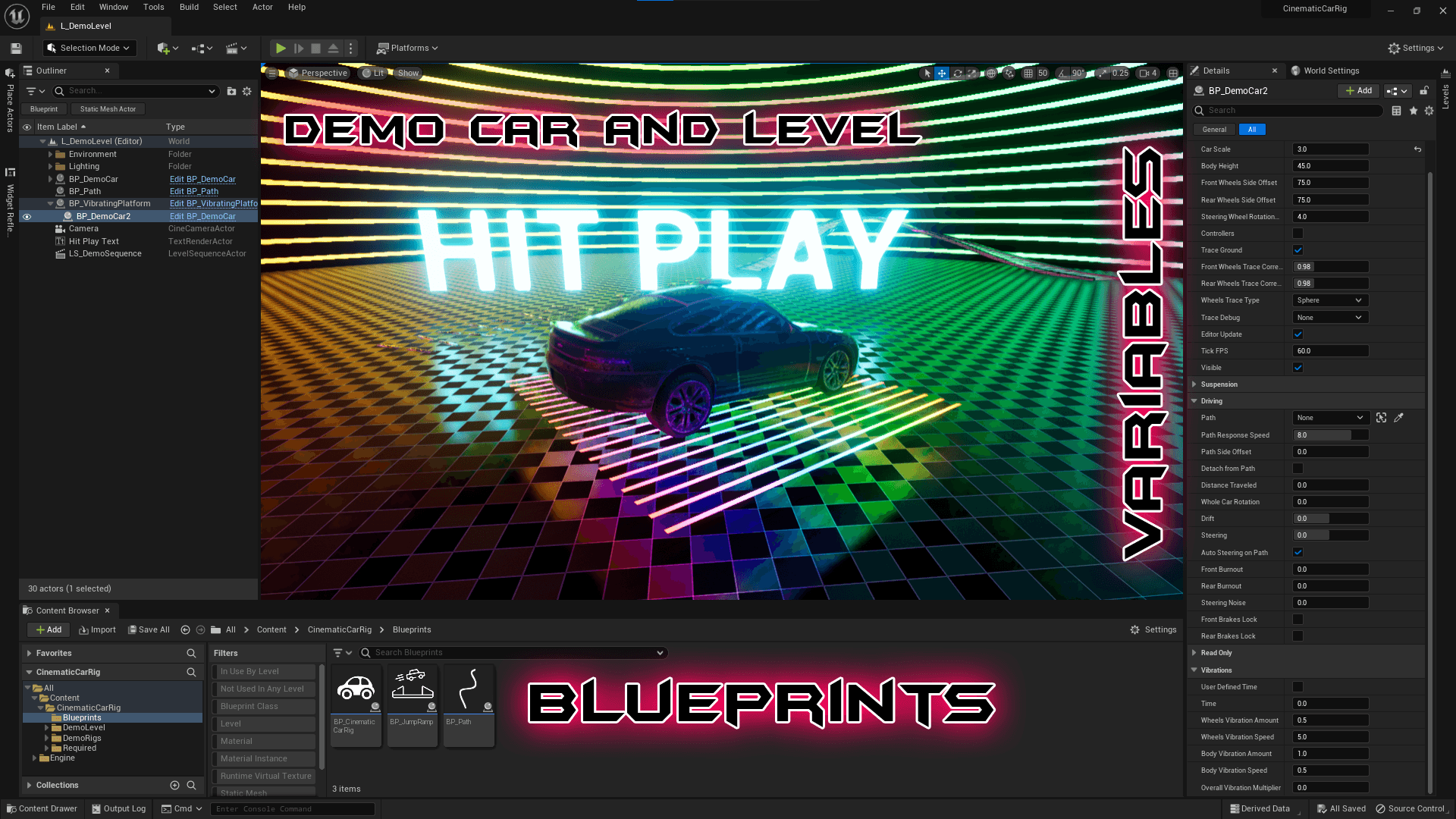
Task: Click the green Play button
Action: (x=281, y=48)
